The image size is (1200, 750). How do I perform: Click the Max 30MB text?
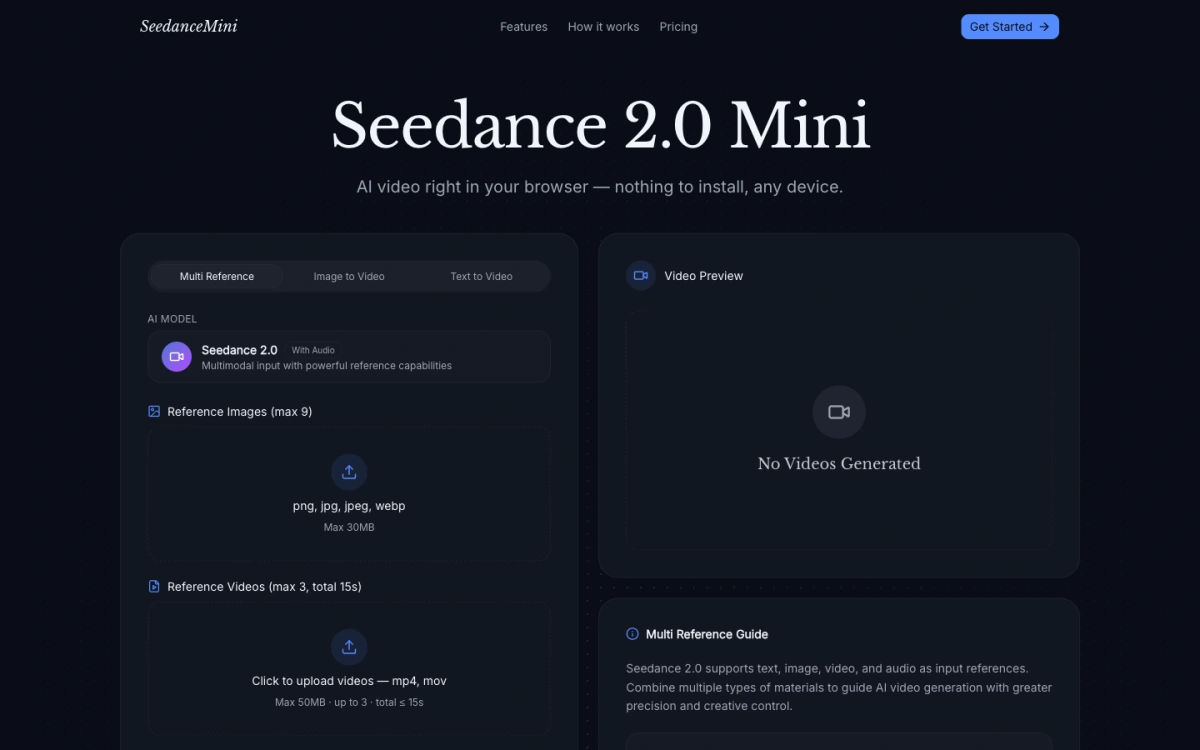pyautogui.click(x=349, y=527)
